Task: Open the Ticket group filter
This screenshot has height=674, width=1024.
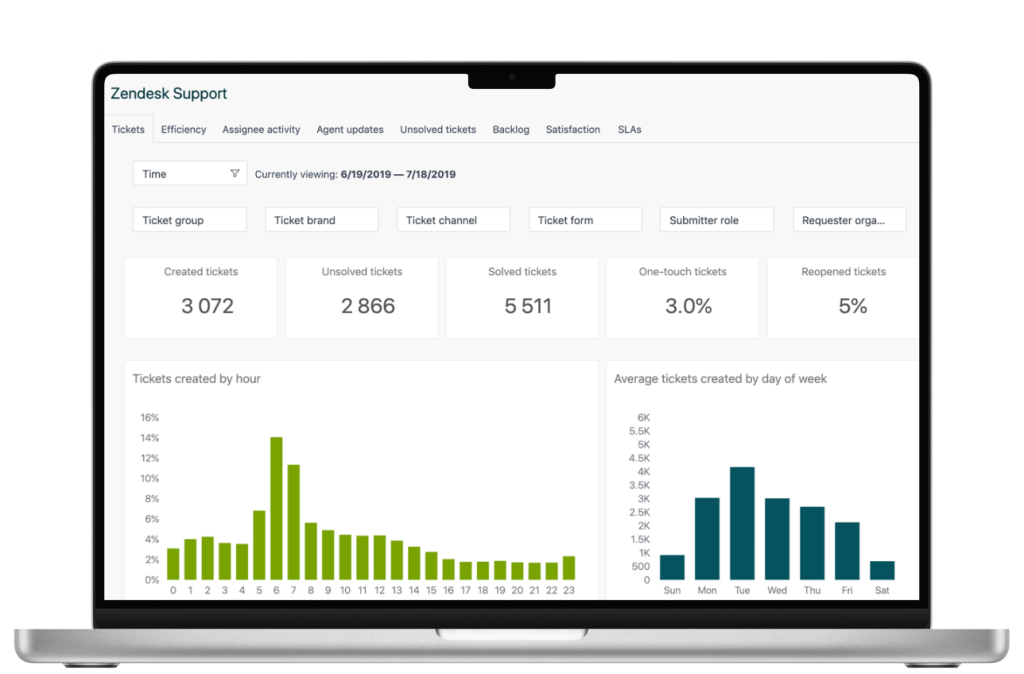Action: (x=189, y=219)
